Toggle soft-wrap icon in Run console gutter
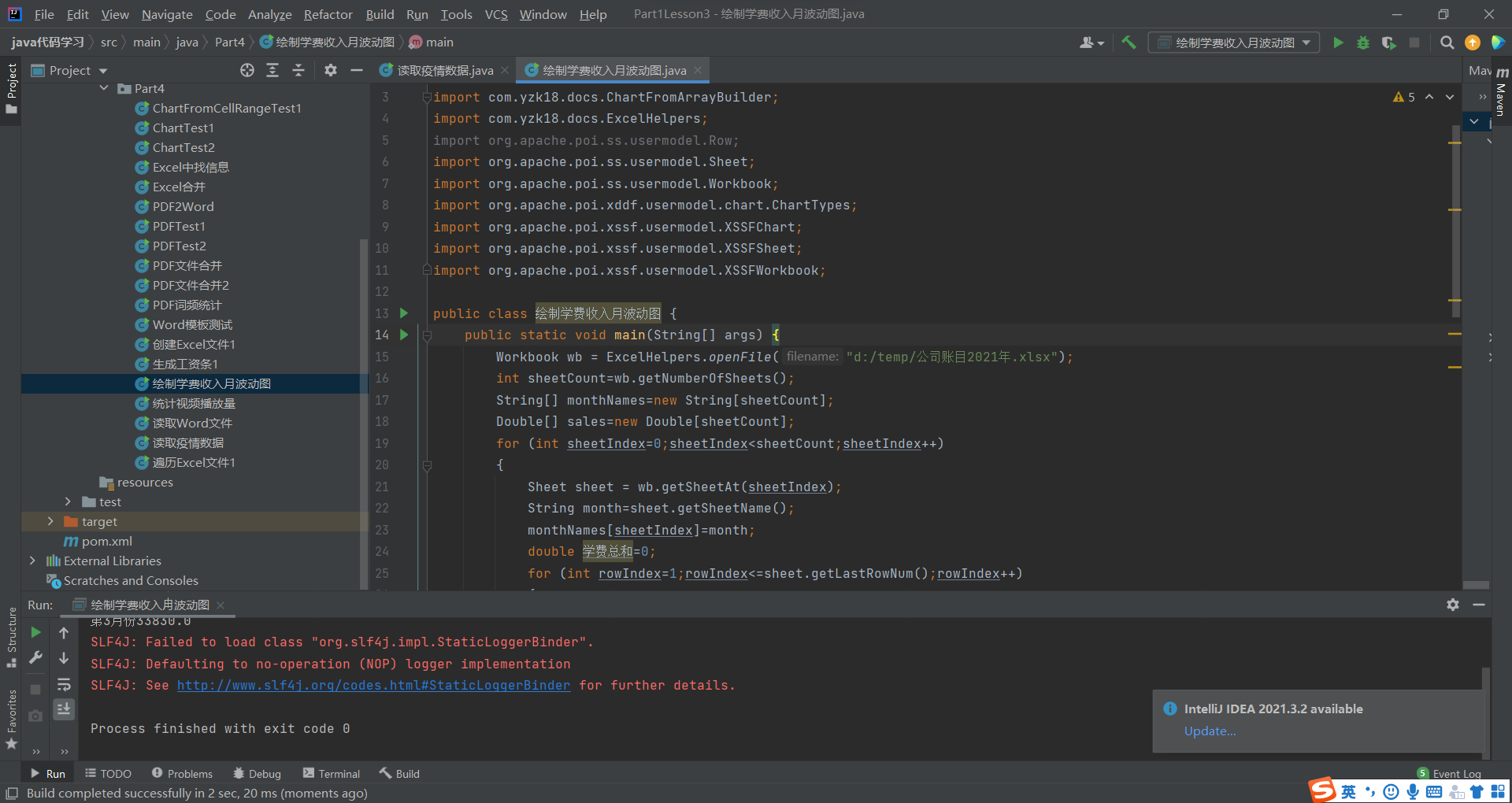The image size is (1512, 803). tap(64, 684)
